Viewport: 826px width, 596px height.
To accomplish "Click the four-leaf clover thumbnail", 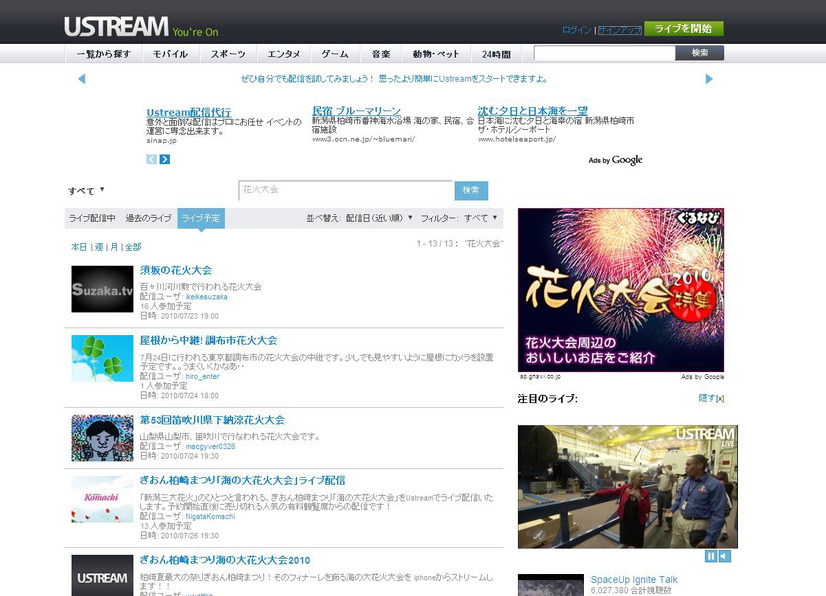I will point(102,358).
